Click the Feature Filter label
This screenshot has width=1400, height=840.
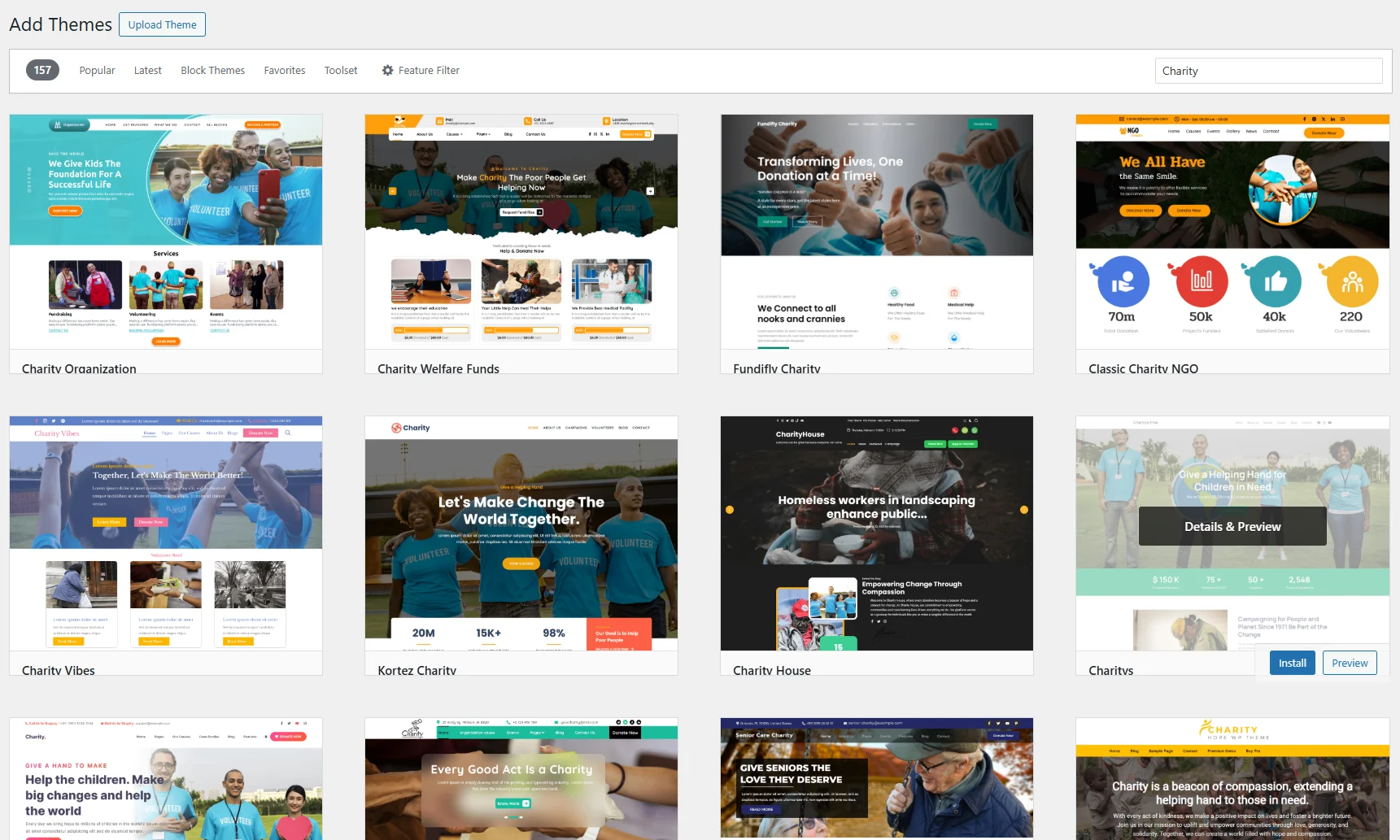pos(429,71)
